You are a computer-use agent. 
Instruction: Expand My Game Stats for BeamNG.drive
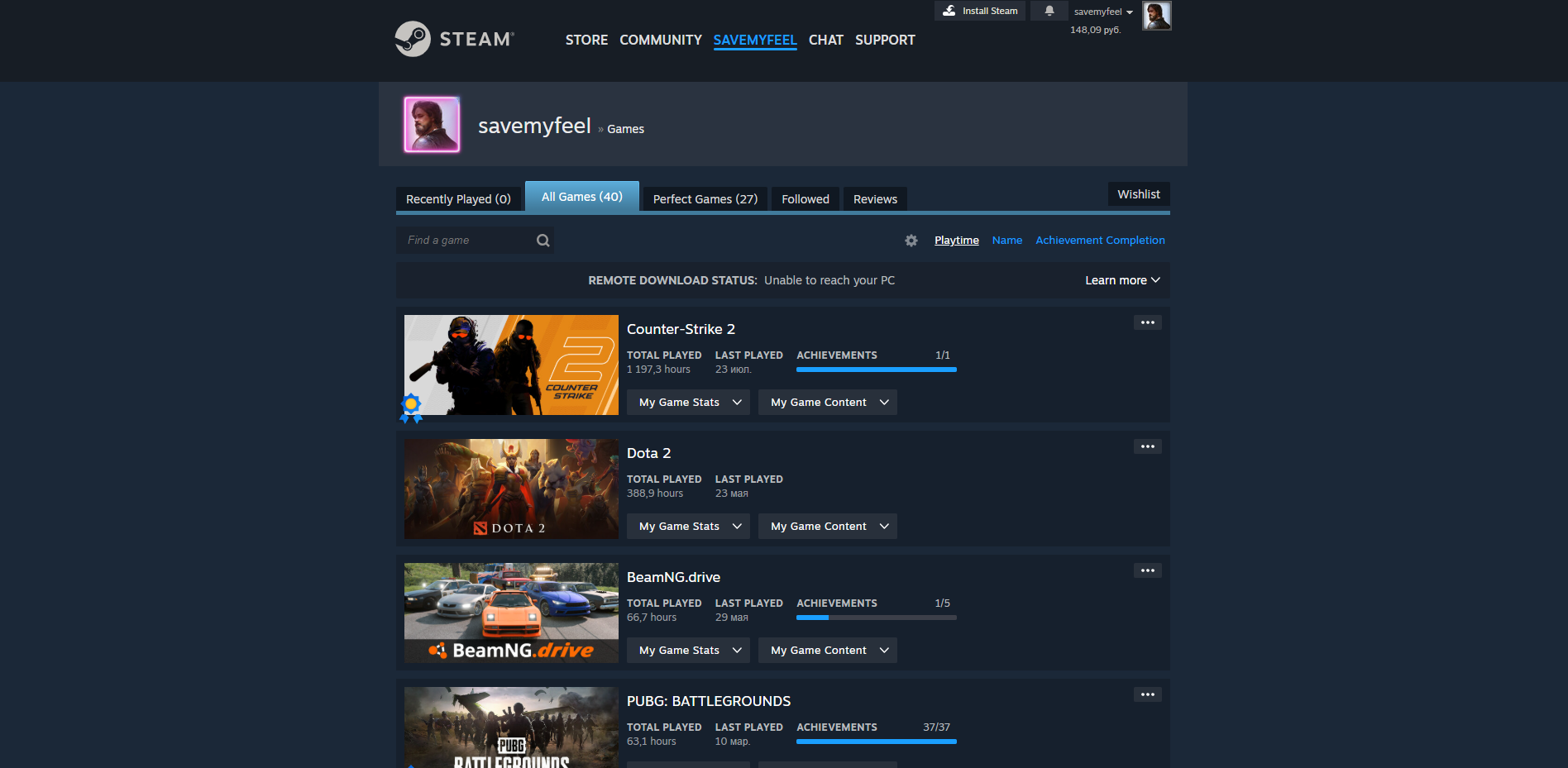tap(688, 651)
